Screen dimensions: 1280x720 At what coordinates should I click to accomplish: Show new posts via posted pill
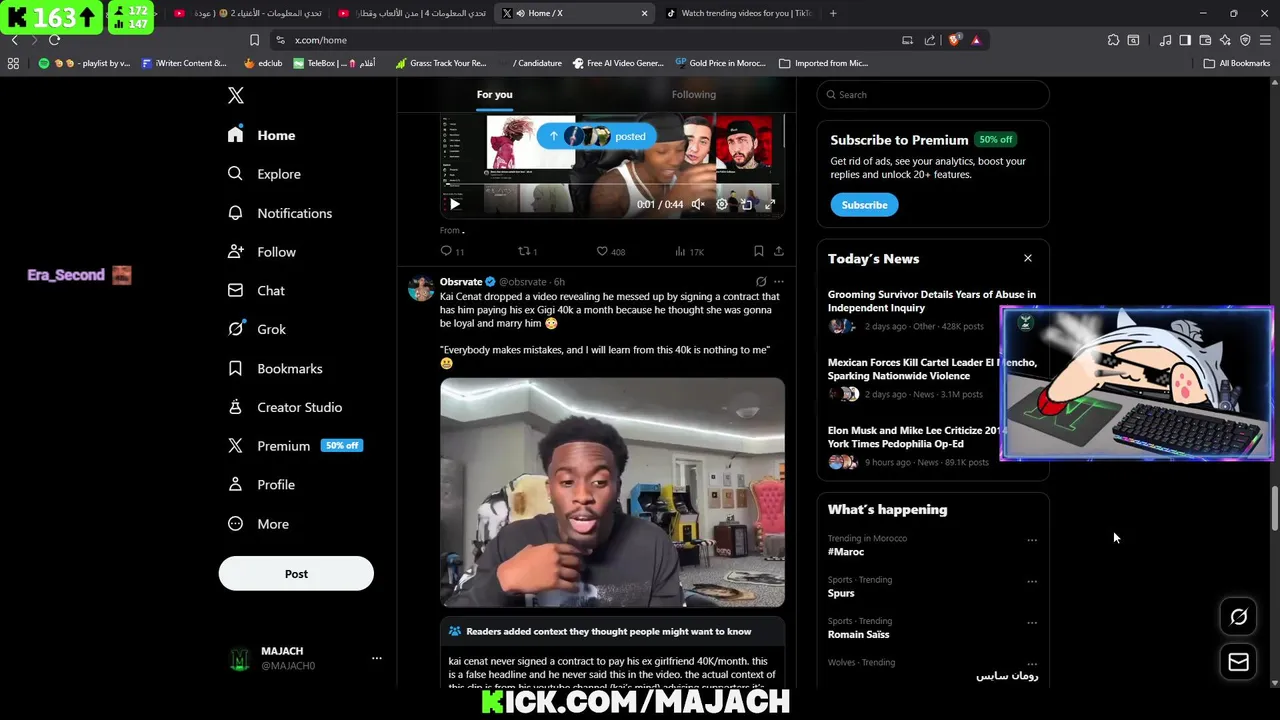pyautogui.click(x=597, y=136)
